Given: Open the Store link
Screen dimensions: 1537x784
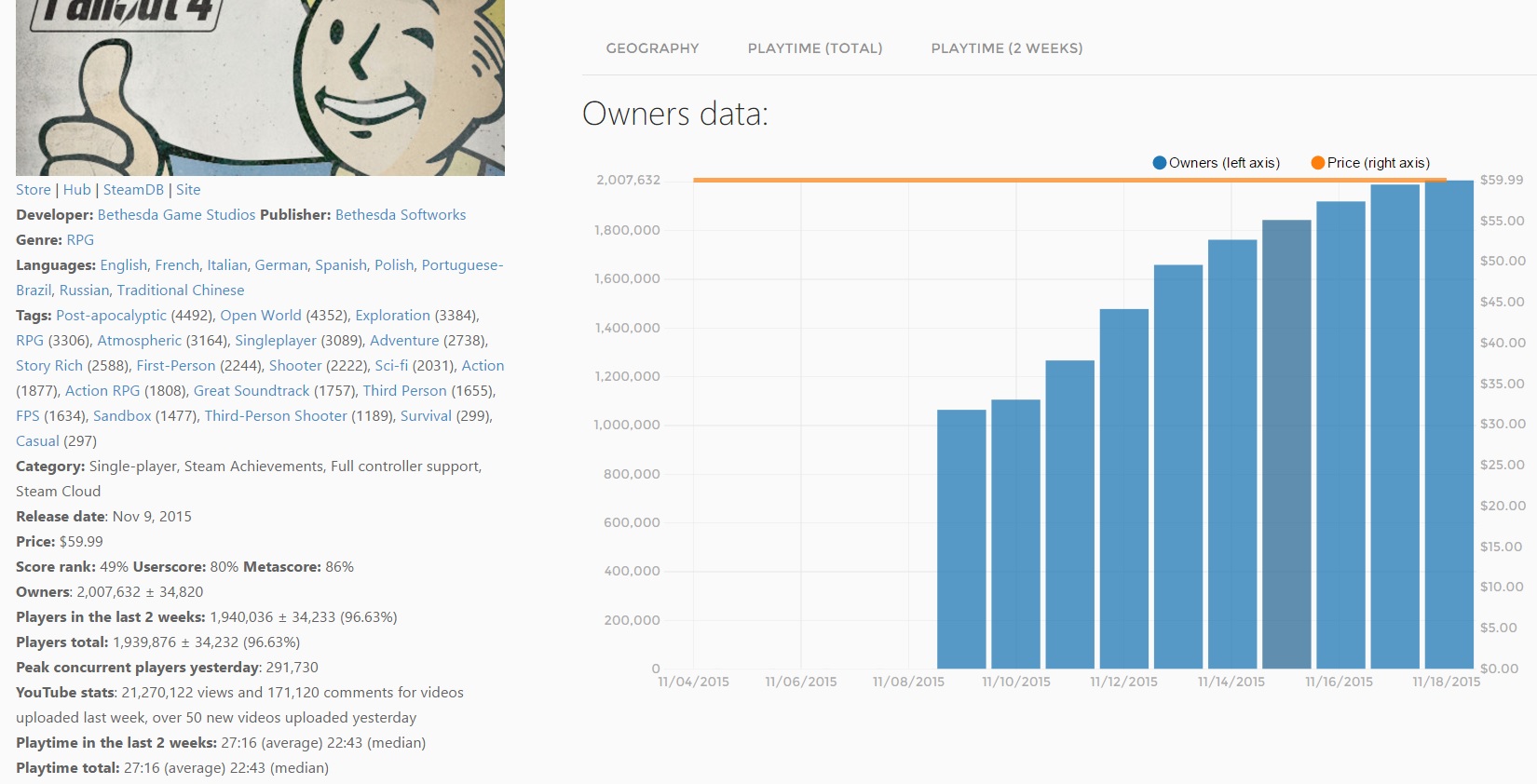Looking at the screenshot, I should click(x=34, y=190).
